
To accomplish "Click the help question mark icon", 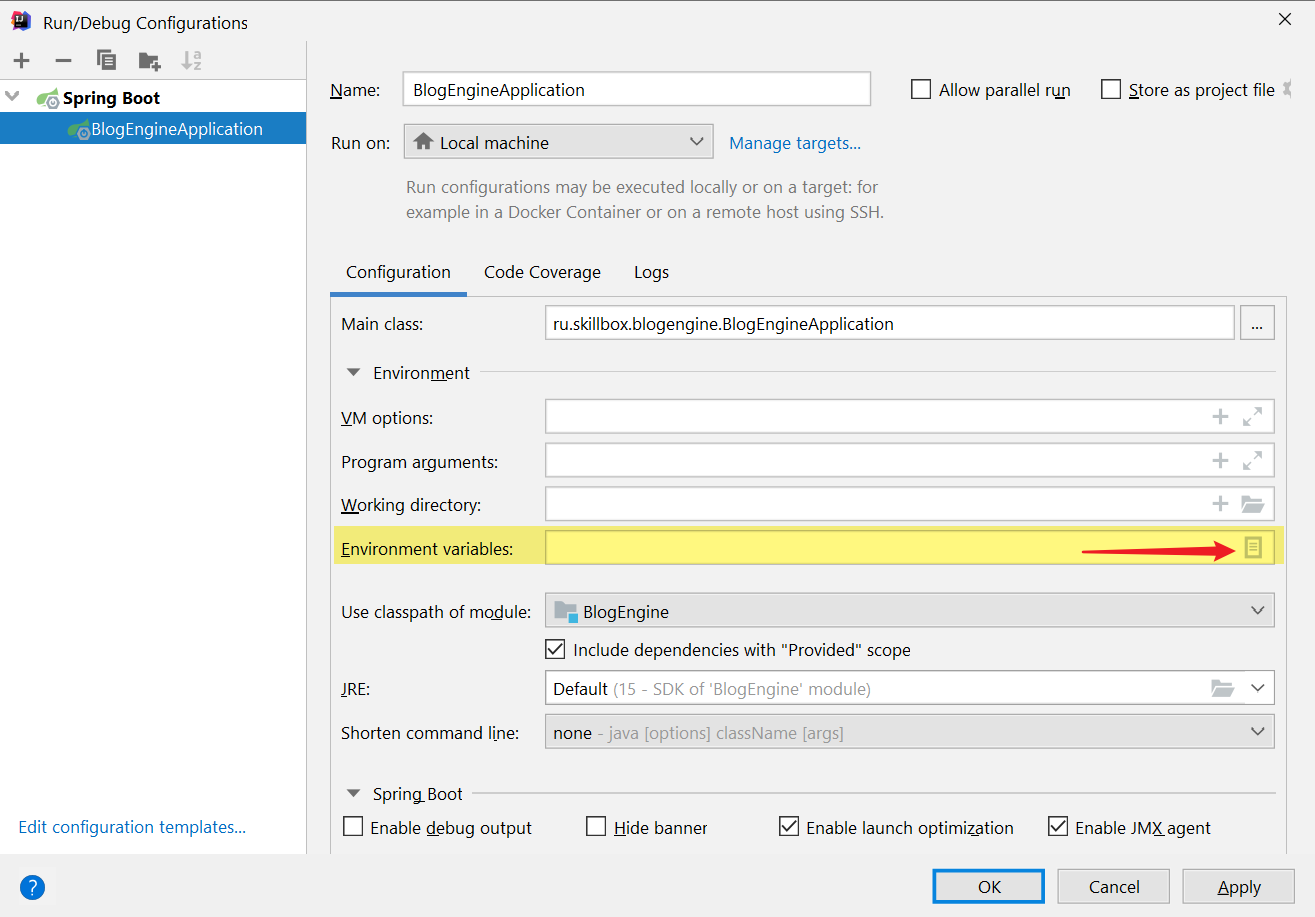I will [x=32, y=887].
